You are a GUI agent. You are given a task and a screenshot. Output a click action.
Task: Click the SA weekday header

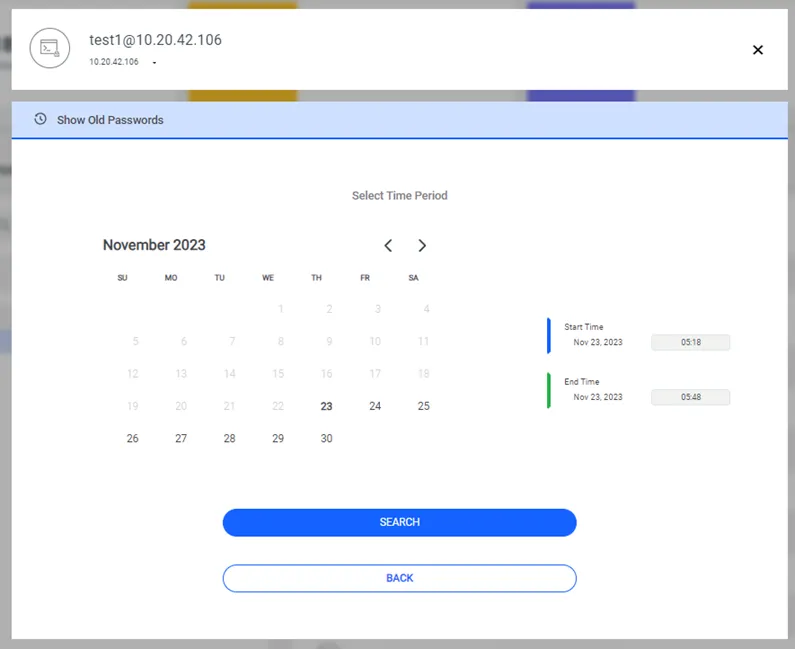coord(413,278)
